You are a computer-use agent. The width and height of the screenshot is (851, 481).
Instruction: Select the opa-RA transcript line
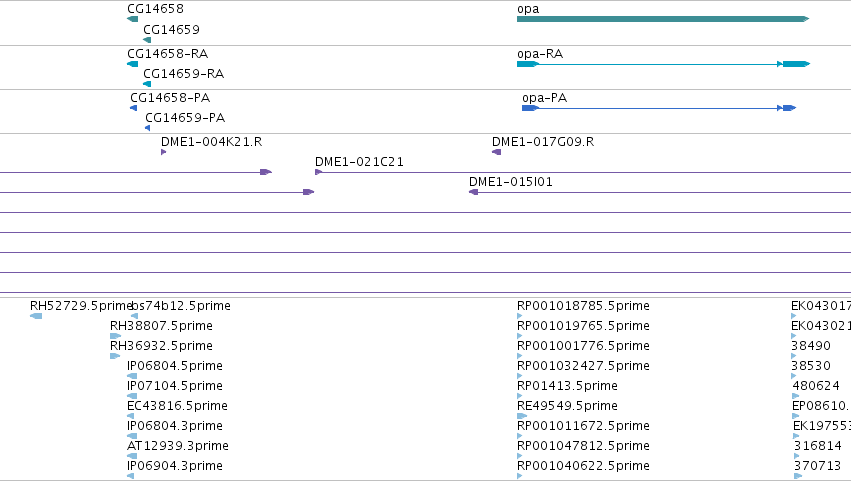tap(663, 64)
